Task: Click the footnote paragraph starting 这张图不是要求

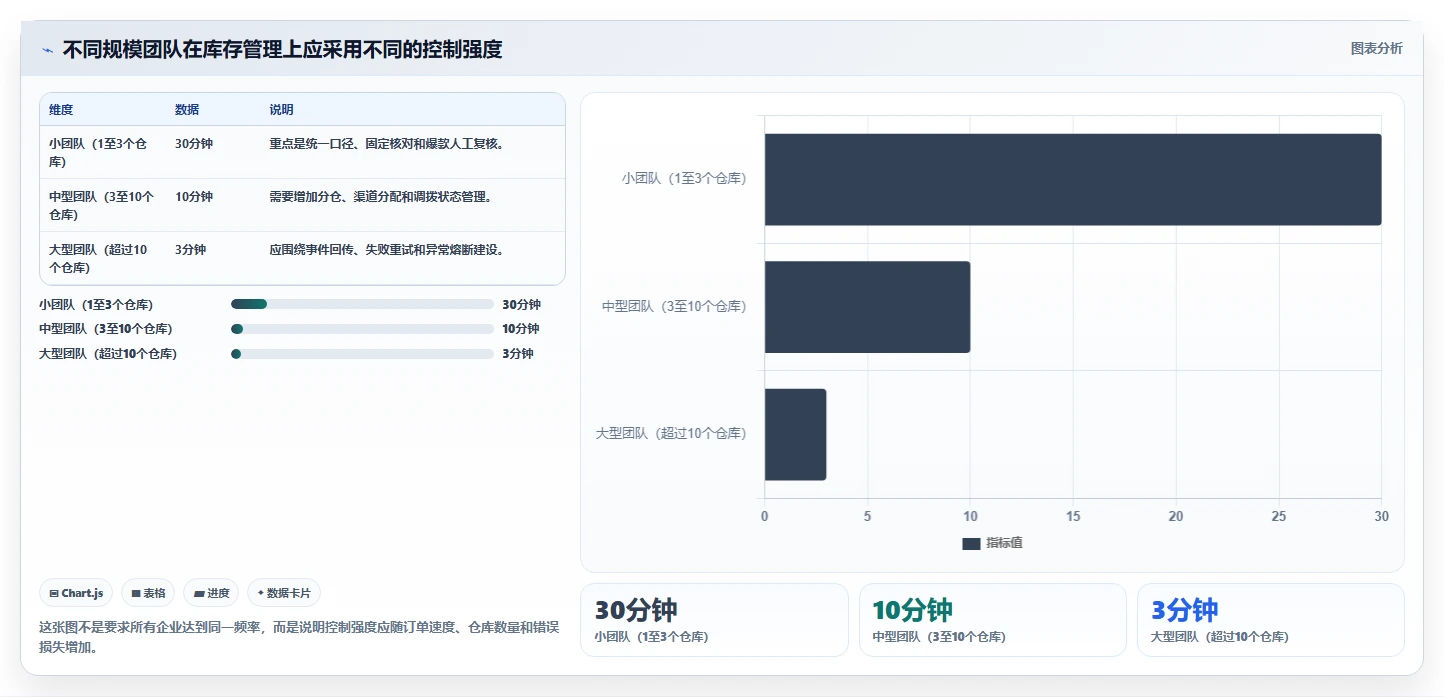Action: (299, 637)
